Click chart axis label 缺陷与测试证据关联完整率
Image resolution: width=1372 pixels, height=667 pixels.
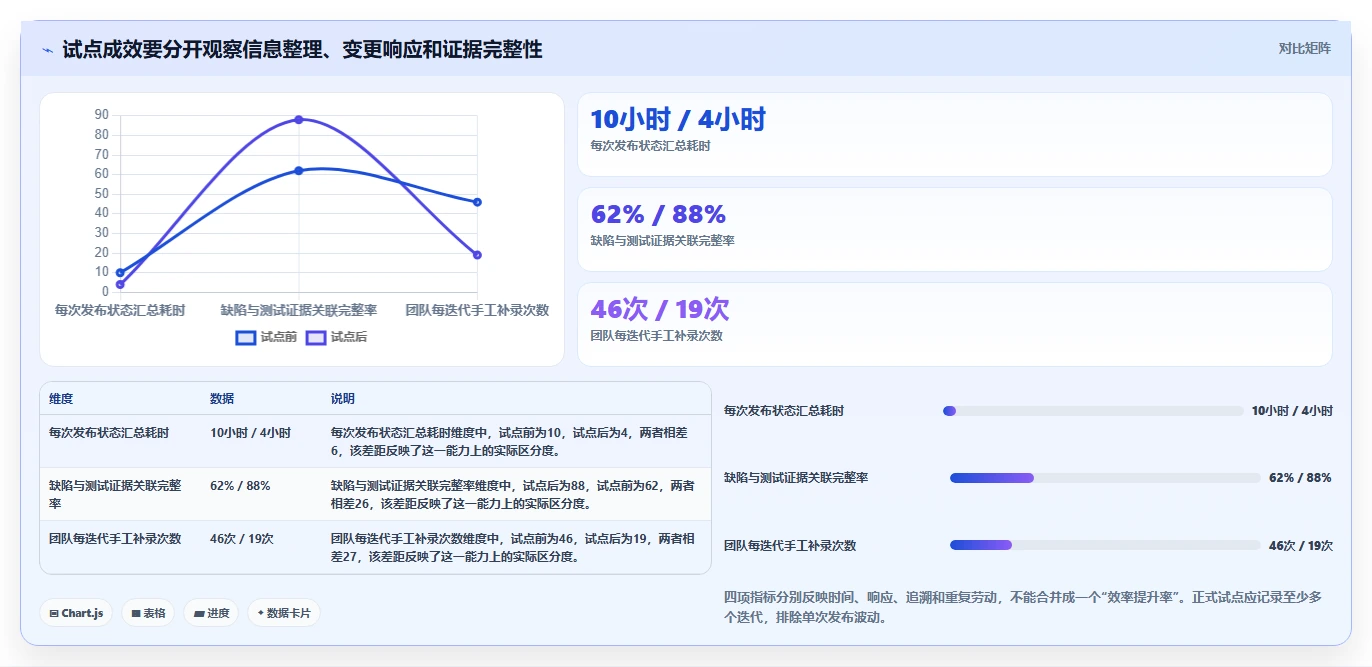coord(299,310)
